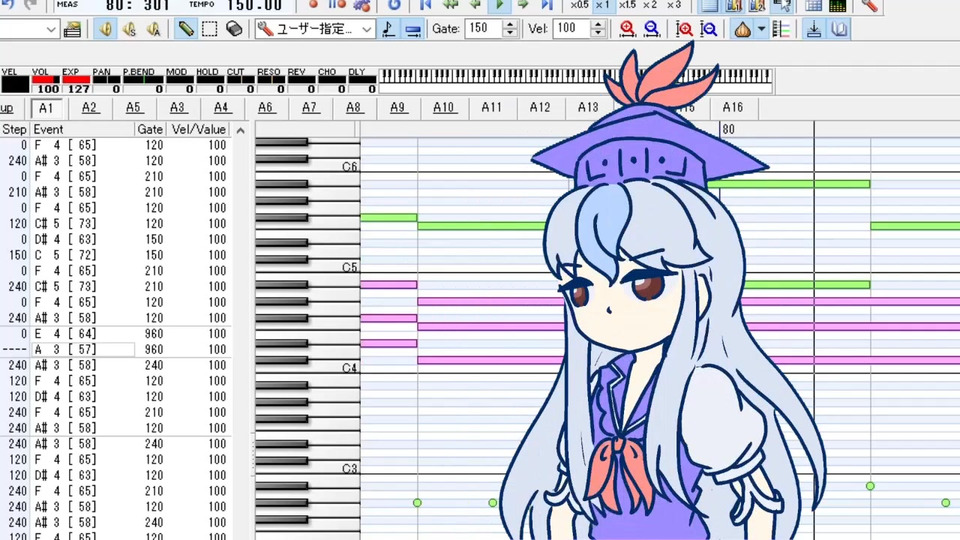Open the green level meter icon

837,5
